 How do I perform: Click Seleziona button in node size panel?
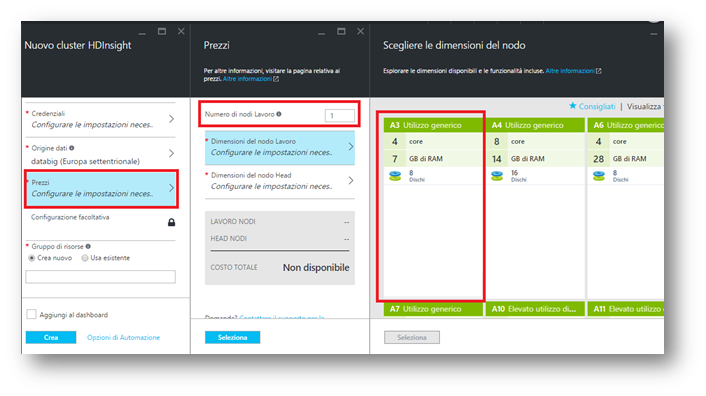[412, 337]
